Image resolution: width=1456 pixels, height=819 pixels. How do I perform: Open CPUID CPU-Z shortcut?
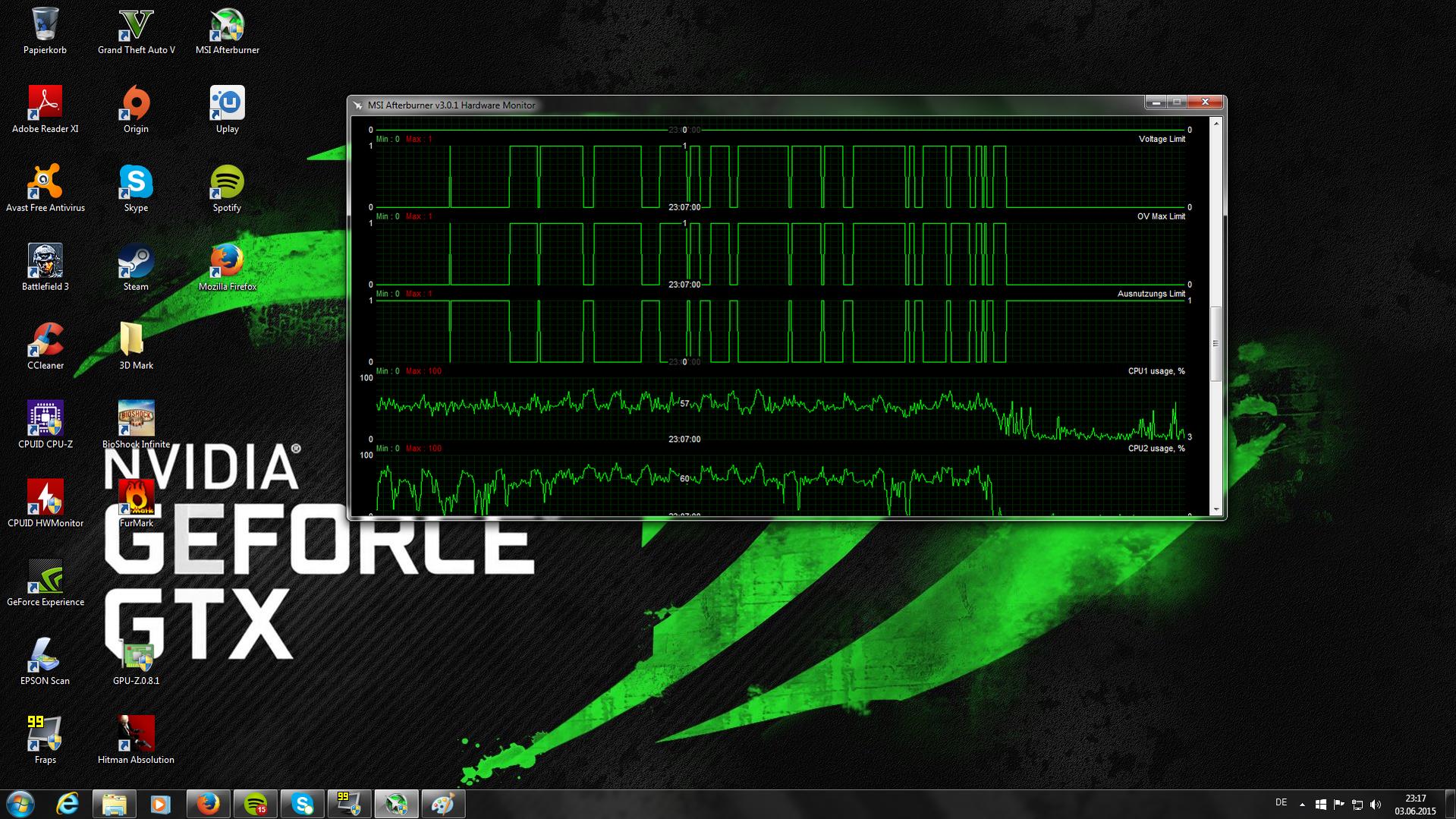(45, 426)
